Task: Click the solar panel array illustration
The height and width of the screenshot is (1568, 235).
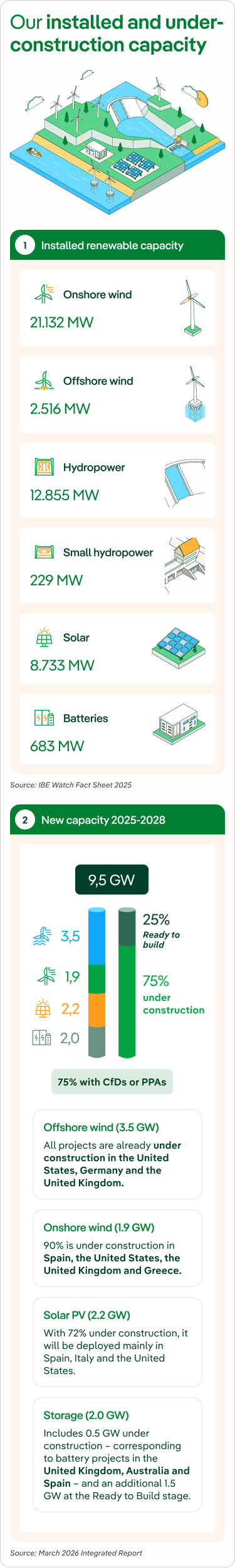Action: [179, 648]
